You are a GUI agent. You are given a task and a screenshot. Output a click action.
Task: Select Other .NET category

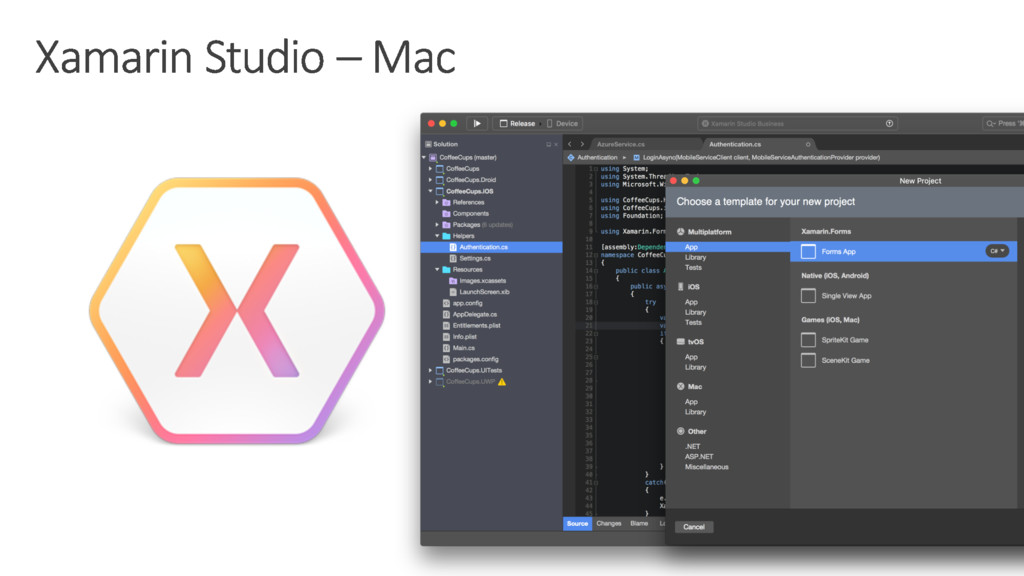pos(692,447)
